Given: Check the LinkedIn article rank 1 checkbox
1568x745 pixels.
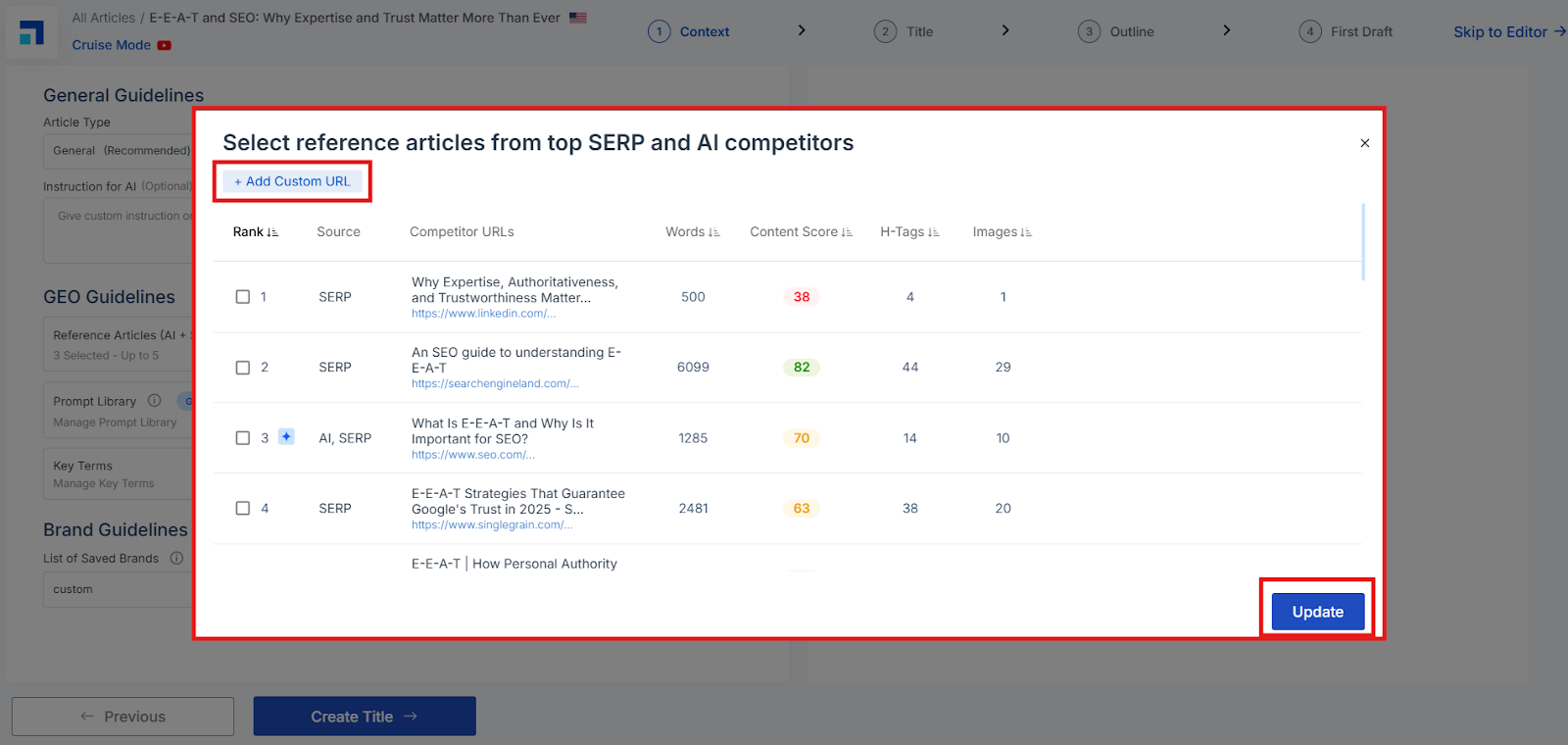Looking at the screenshot, I should pyautogui.click(x=243, y=297).
